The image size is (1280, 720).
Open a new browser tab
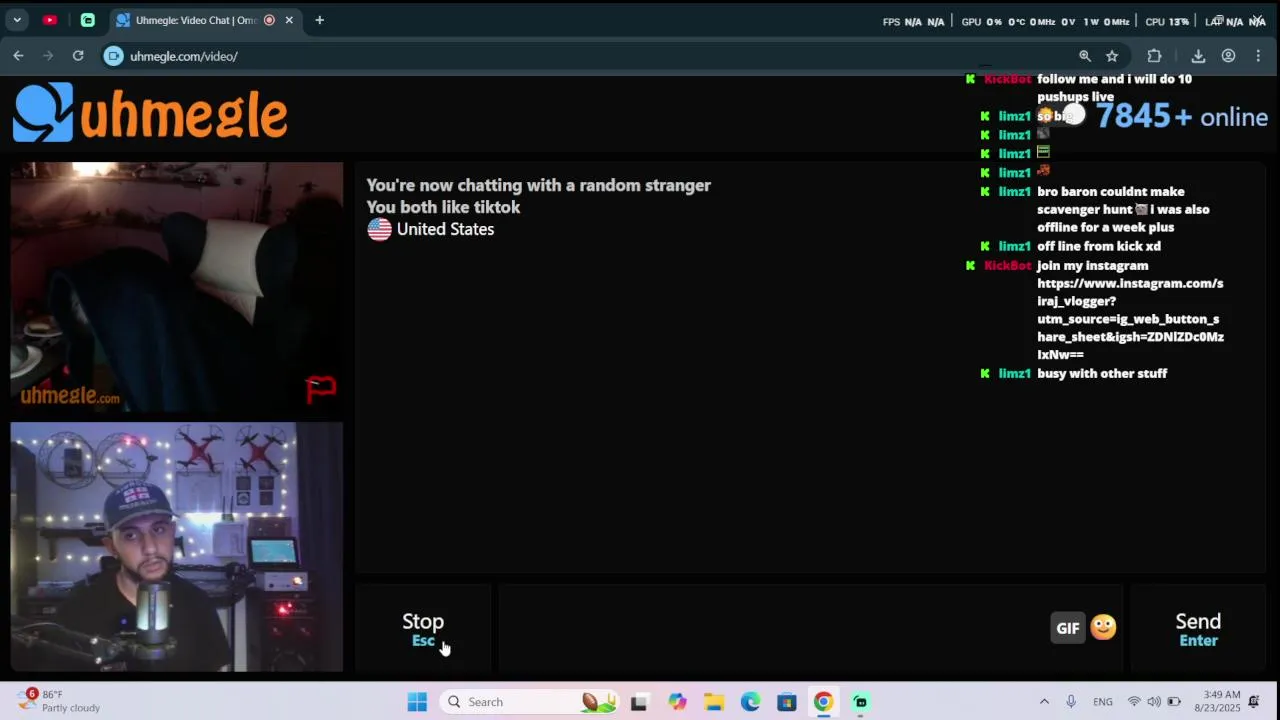click(x=320, y=20)
